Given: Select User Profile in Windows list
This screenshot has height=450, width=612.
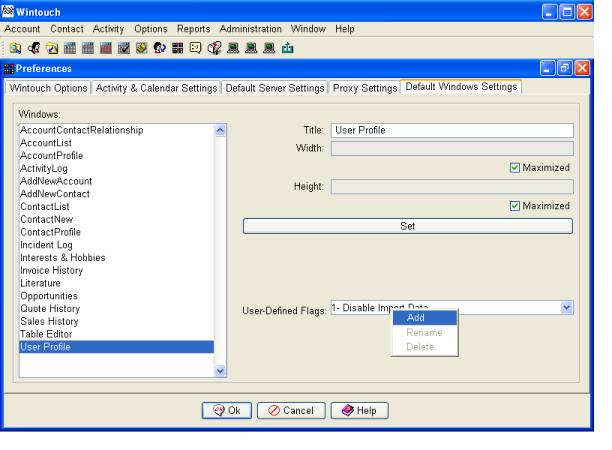Looking at the screenshot, I should 117,347.
